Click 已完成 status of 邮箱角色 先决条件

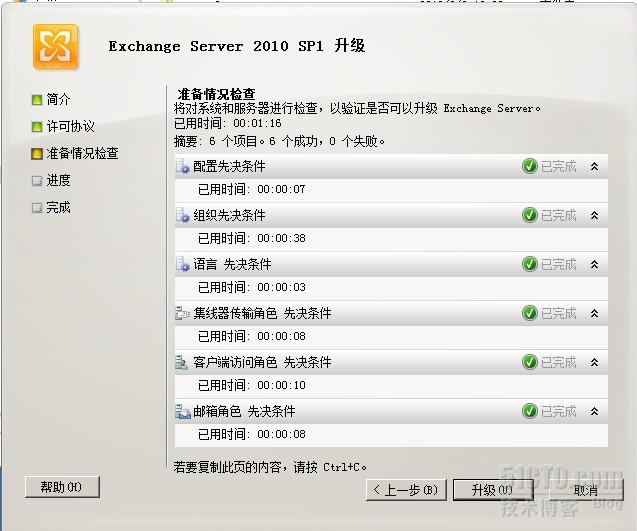(x=559, y=411)
